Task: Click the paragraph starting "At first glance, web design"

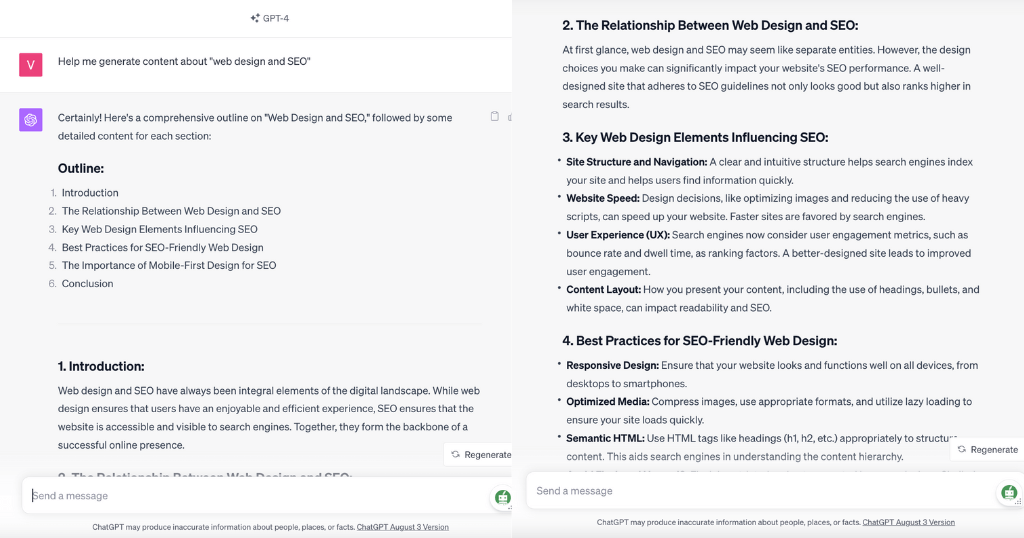Action: 767,77
